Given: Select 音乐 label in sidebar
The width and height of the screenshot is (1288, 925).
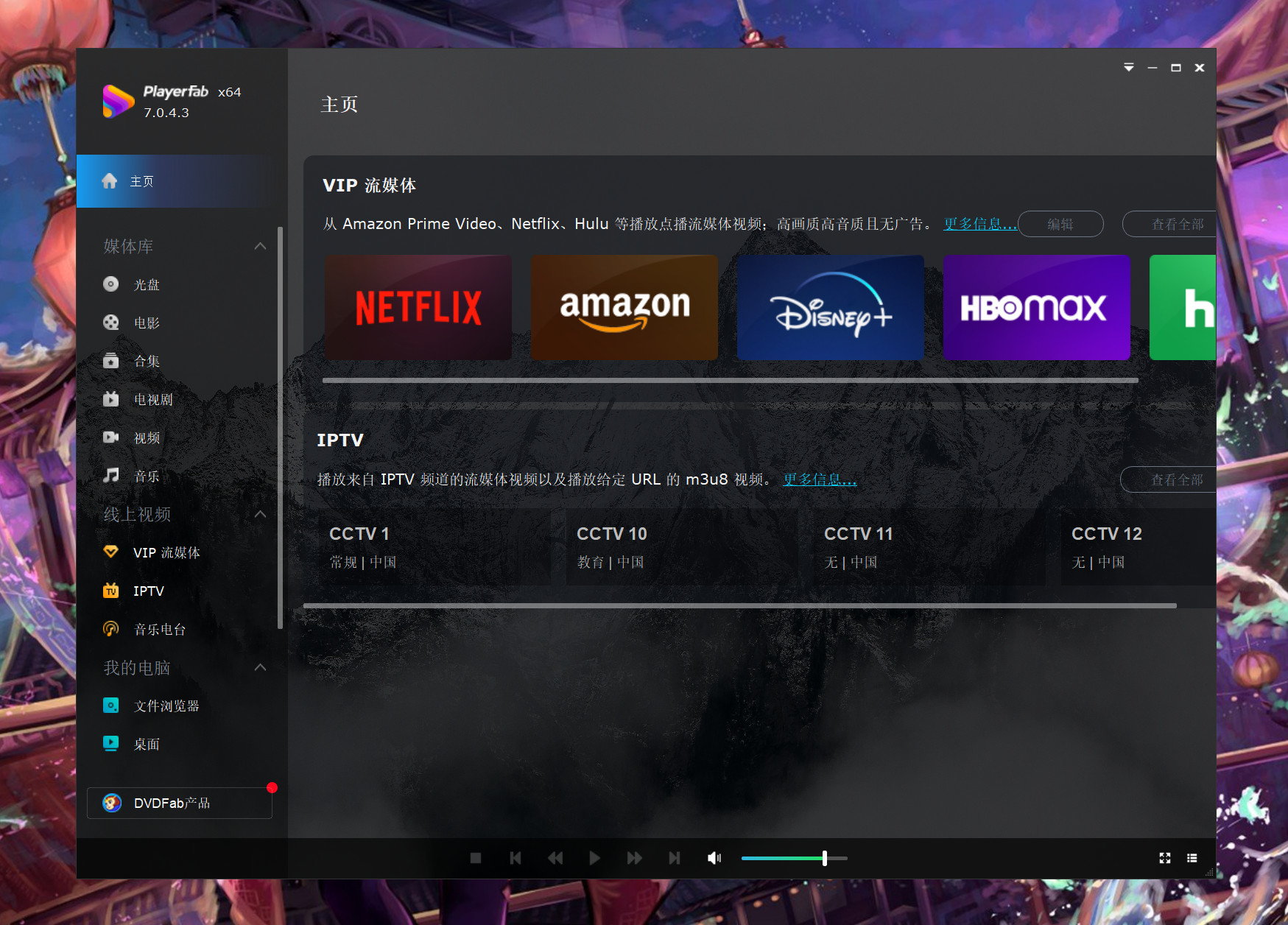Looking at the screenshot, I should (147, 476).
